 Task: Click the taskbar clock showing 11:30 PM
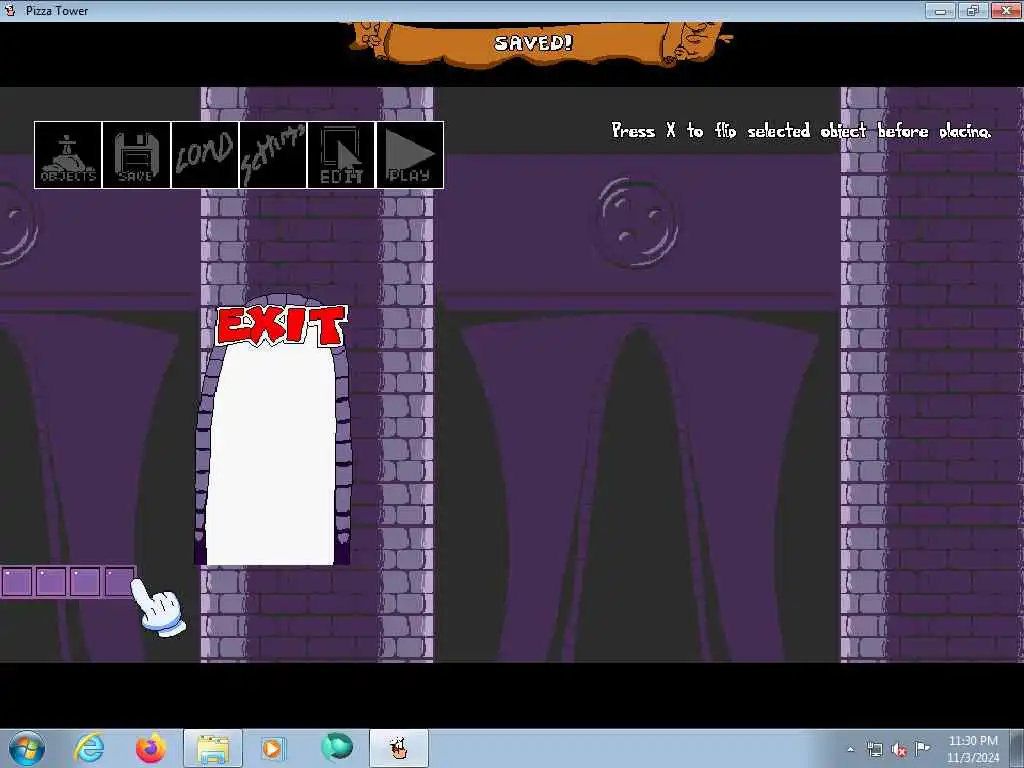(x=973, y=749)
